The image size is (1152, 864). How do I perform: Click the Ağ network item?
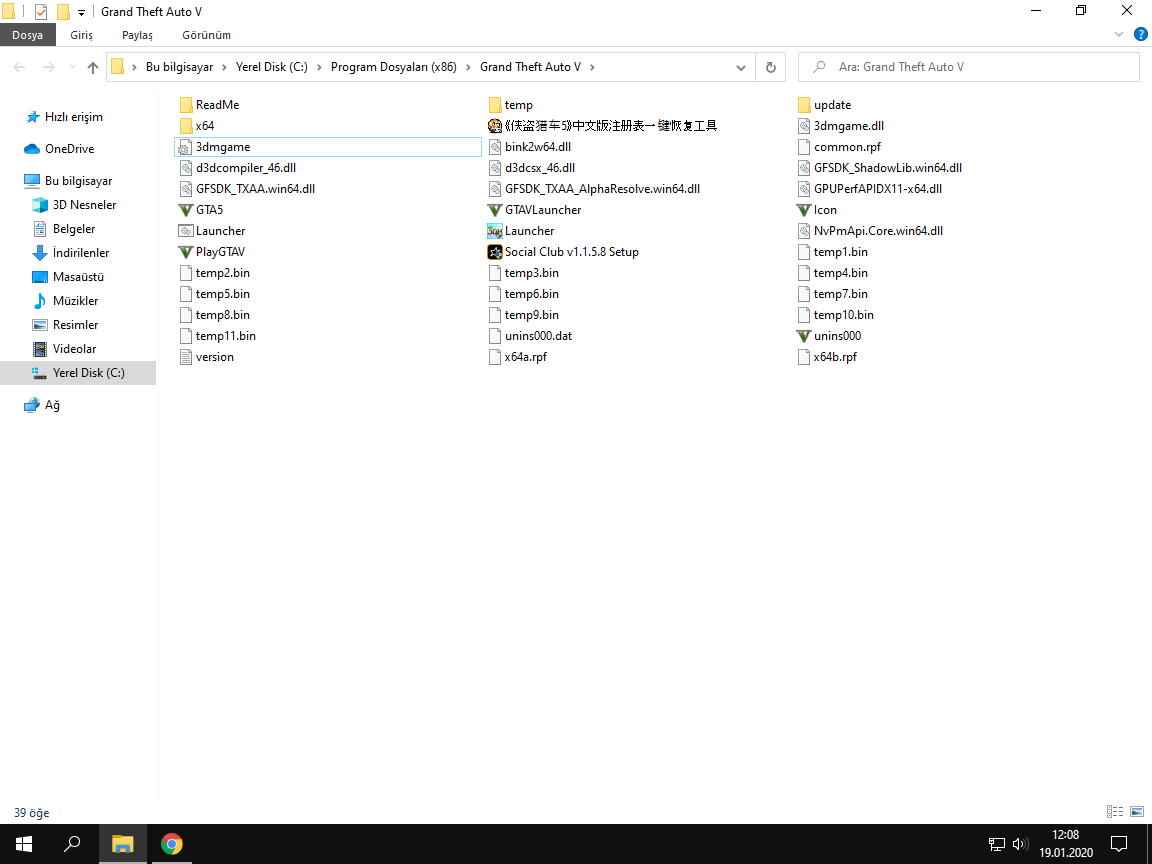(42, 405)
